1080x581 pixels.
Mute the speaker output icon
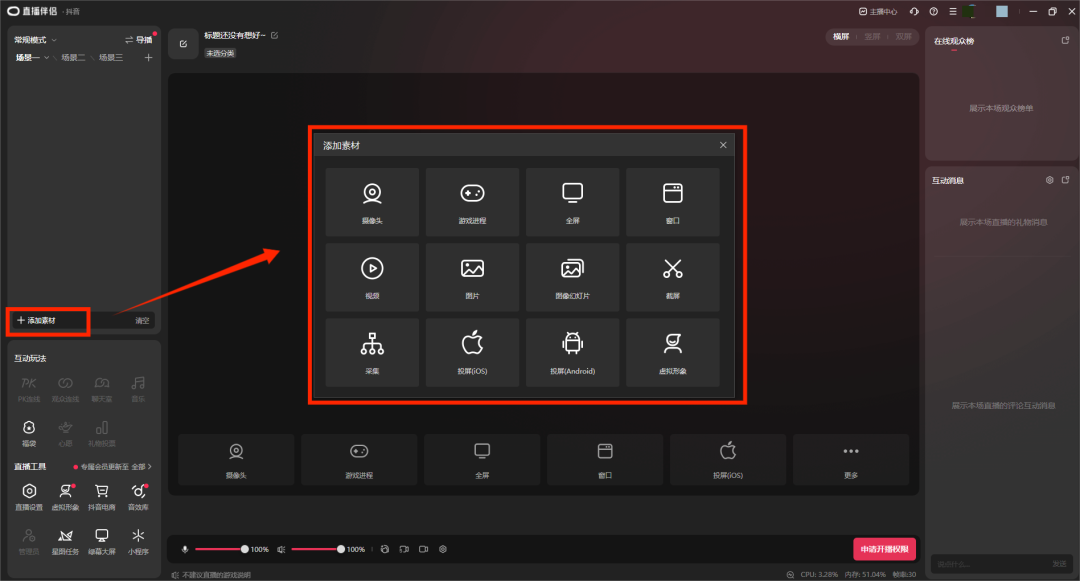point(282,549)
